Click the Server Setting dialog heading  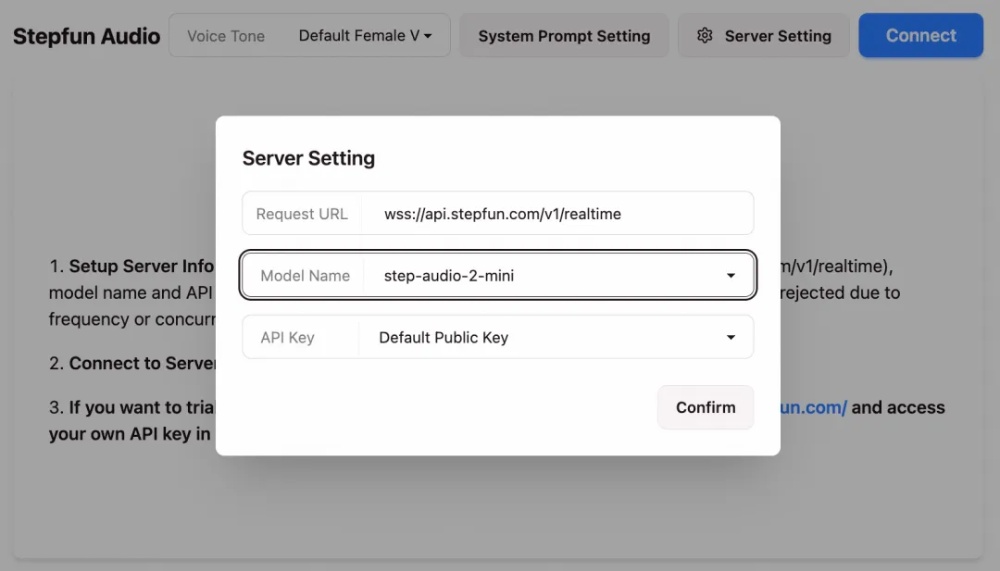tap(308, 158)
